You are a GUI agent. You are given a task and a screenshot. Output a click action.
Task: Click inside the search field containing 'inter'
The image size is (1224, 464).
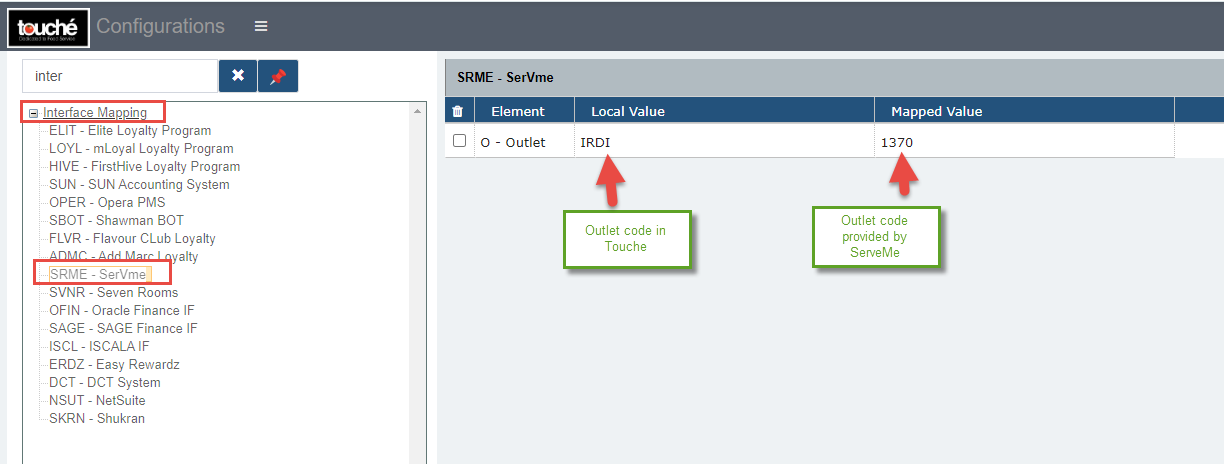point(120,76)
